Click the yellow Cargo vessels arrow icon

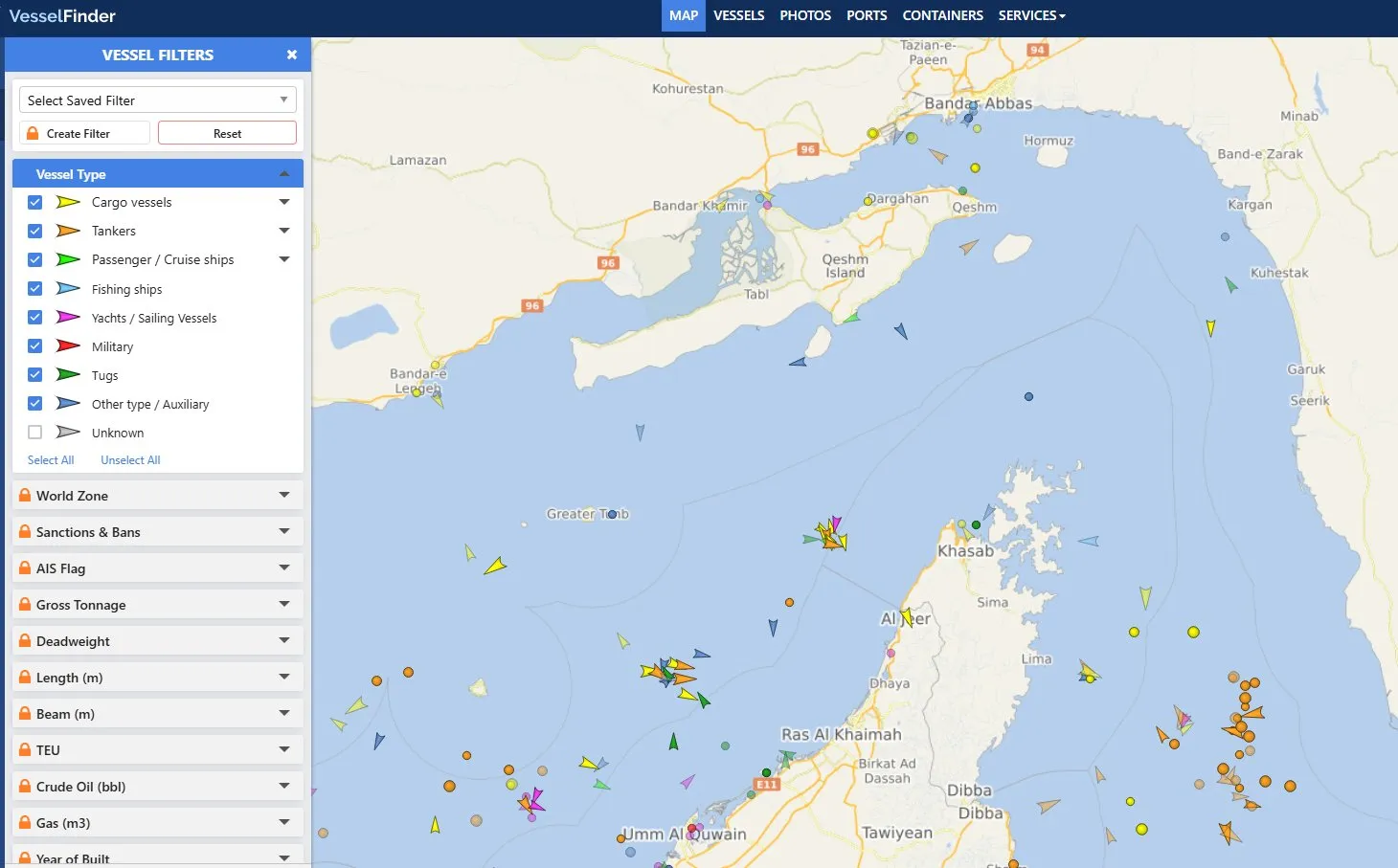point(66,202)
